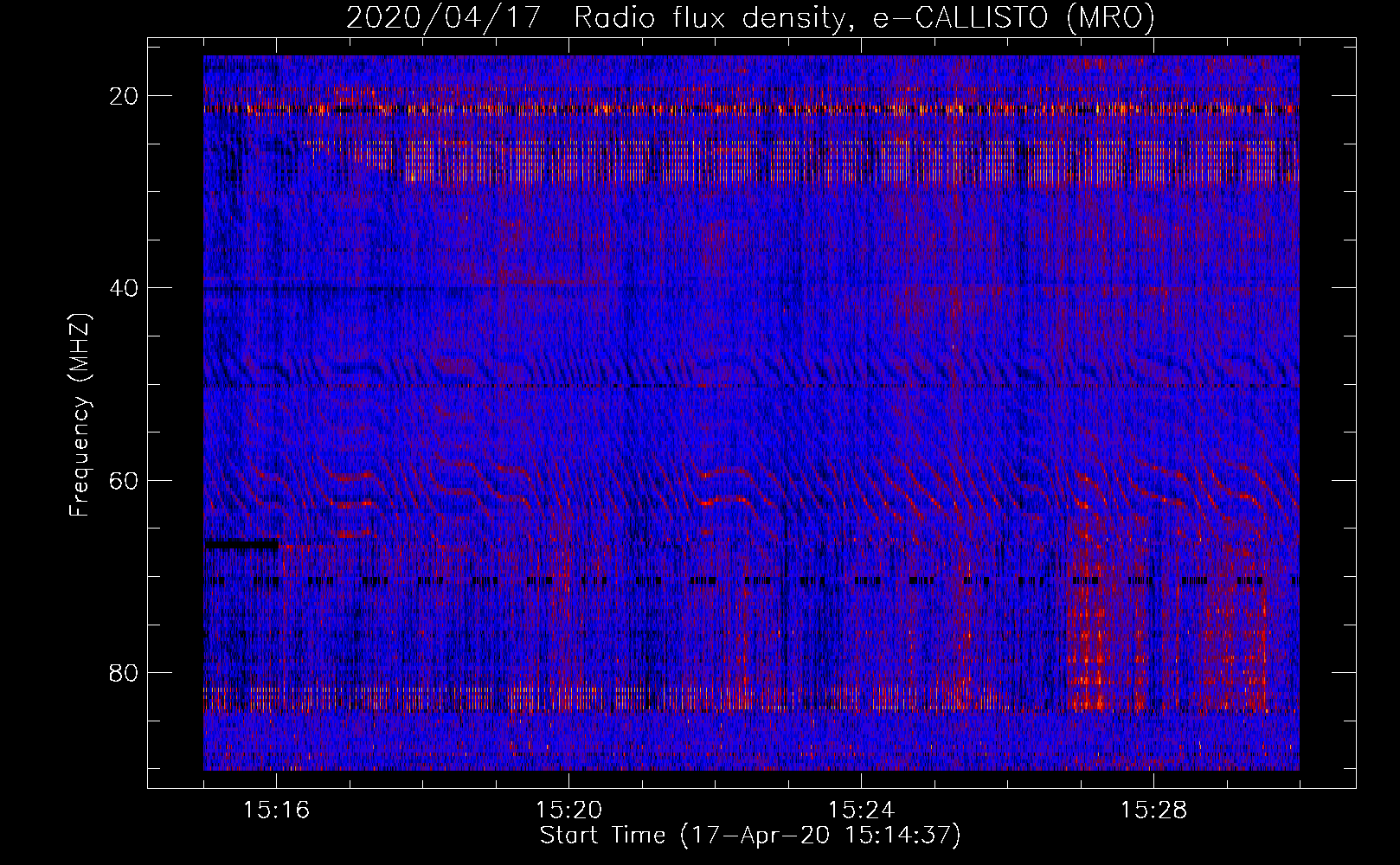Click the plot title 'Radio flux density, e-CALLISTO (MRO)'

coord(864,17)
